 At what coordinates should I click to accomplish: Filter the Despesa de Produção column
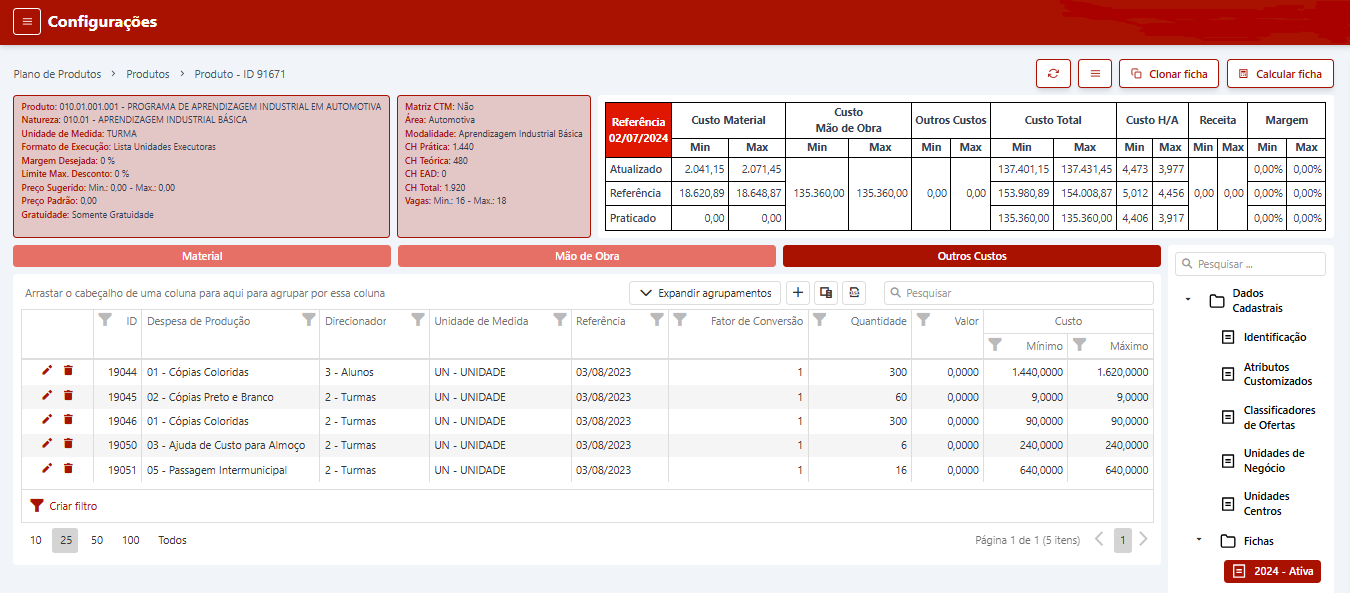309,320
